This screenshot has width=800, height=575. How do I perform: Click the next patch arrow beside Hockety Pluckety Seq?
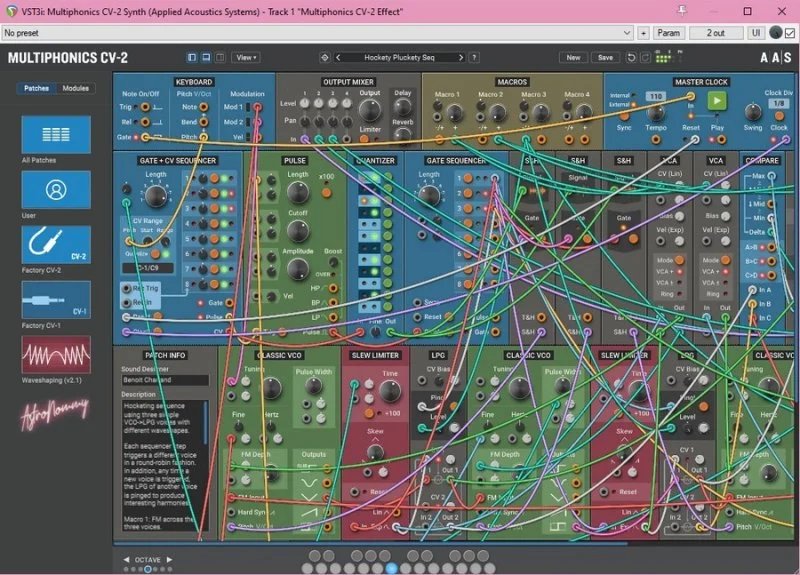coord(461,58)
